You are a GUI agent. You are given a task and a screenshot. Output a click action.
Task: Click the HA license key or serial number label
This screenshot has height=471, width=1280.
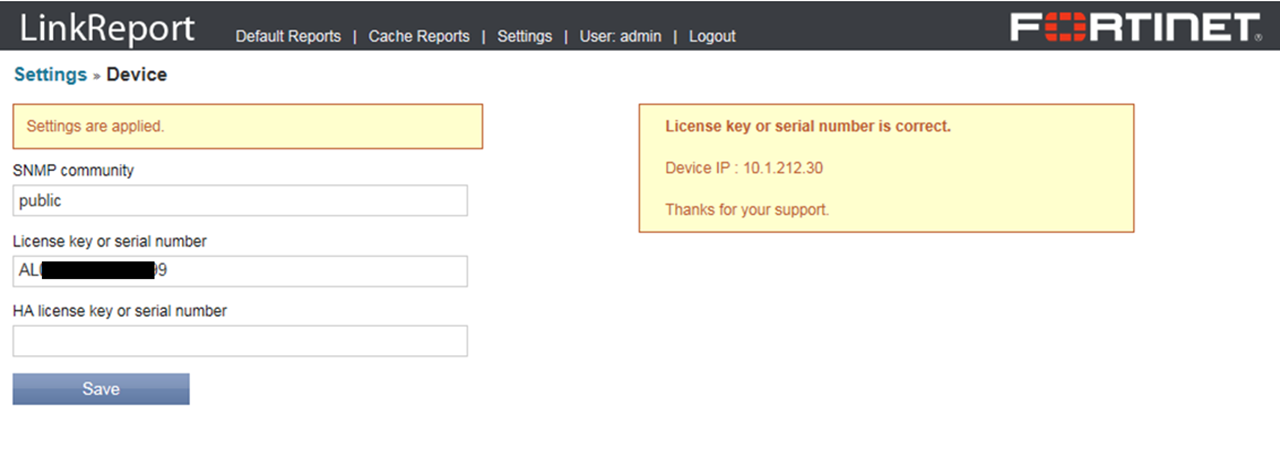coord(120,311)
